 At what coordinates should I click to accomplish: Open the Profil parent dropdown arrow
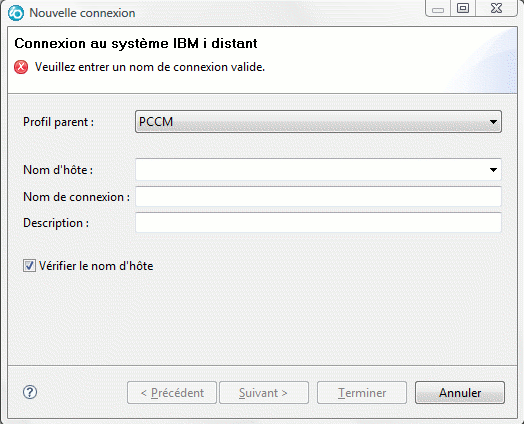(x=493, y=122)
